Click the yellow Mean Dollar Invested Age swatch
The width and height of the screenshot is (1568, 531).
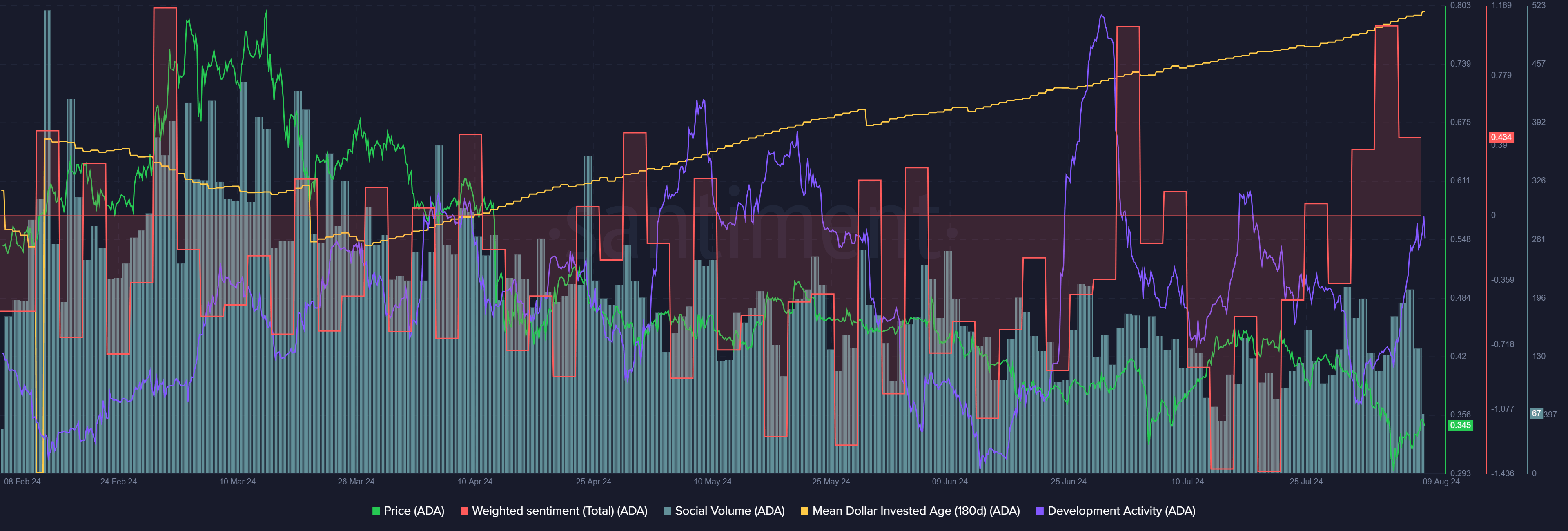click(x=805, y=511)
